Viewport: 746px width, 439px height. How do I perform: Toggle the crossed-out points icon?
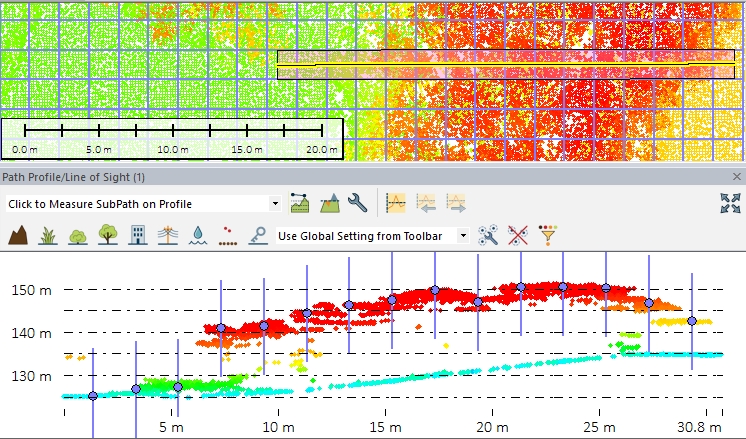coord(518,236)
